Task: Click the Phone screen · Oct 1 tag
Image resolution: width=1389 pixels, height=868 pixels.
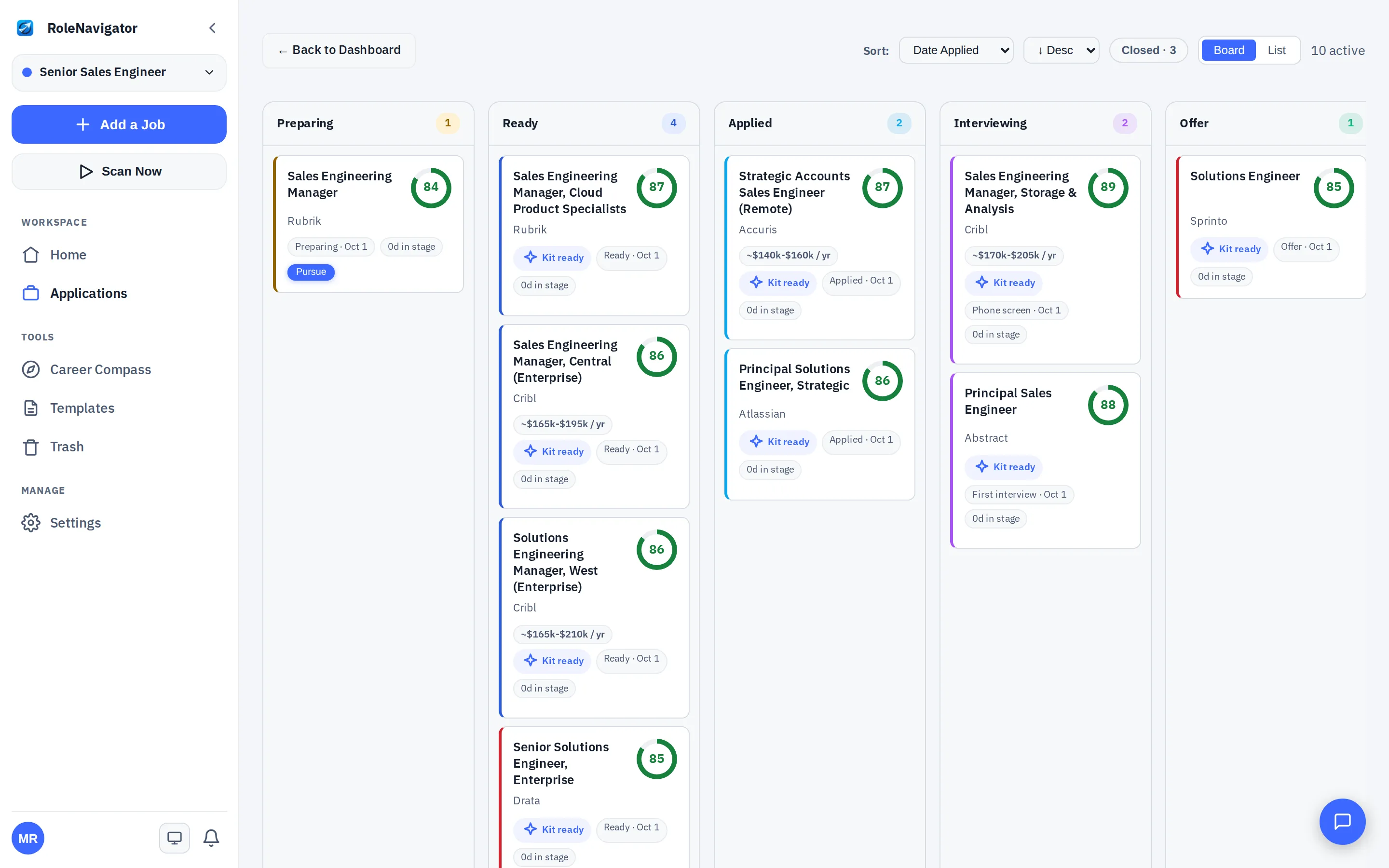Action: 1017,311
